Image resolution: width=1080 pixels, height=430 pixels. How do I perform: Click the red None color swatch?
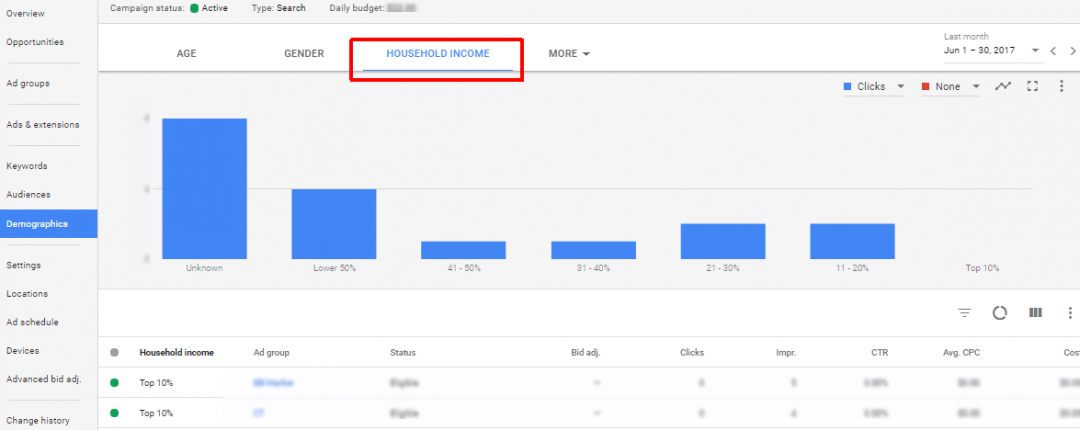click(x=926, y=87)
